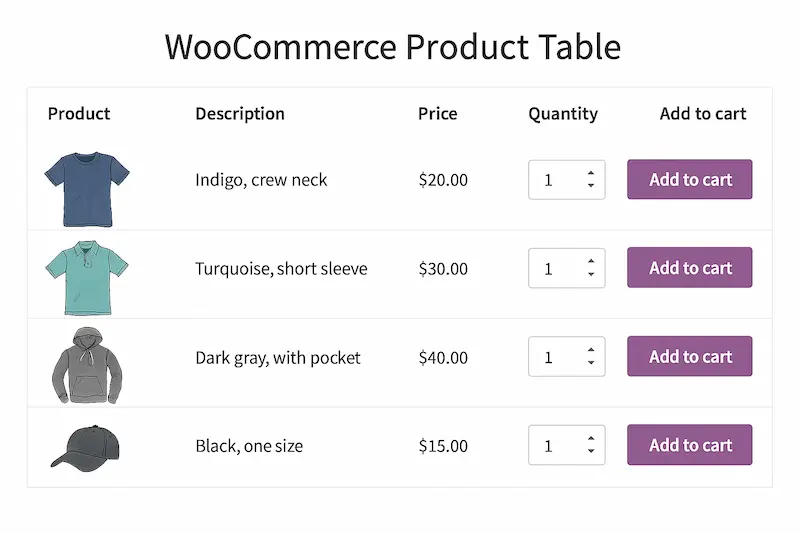Increase quantity for the indigo t-shirt

pyautogui.click(x=591, y=173)
